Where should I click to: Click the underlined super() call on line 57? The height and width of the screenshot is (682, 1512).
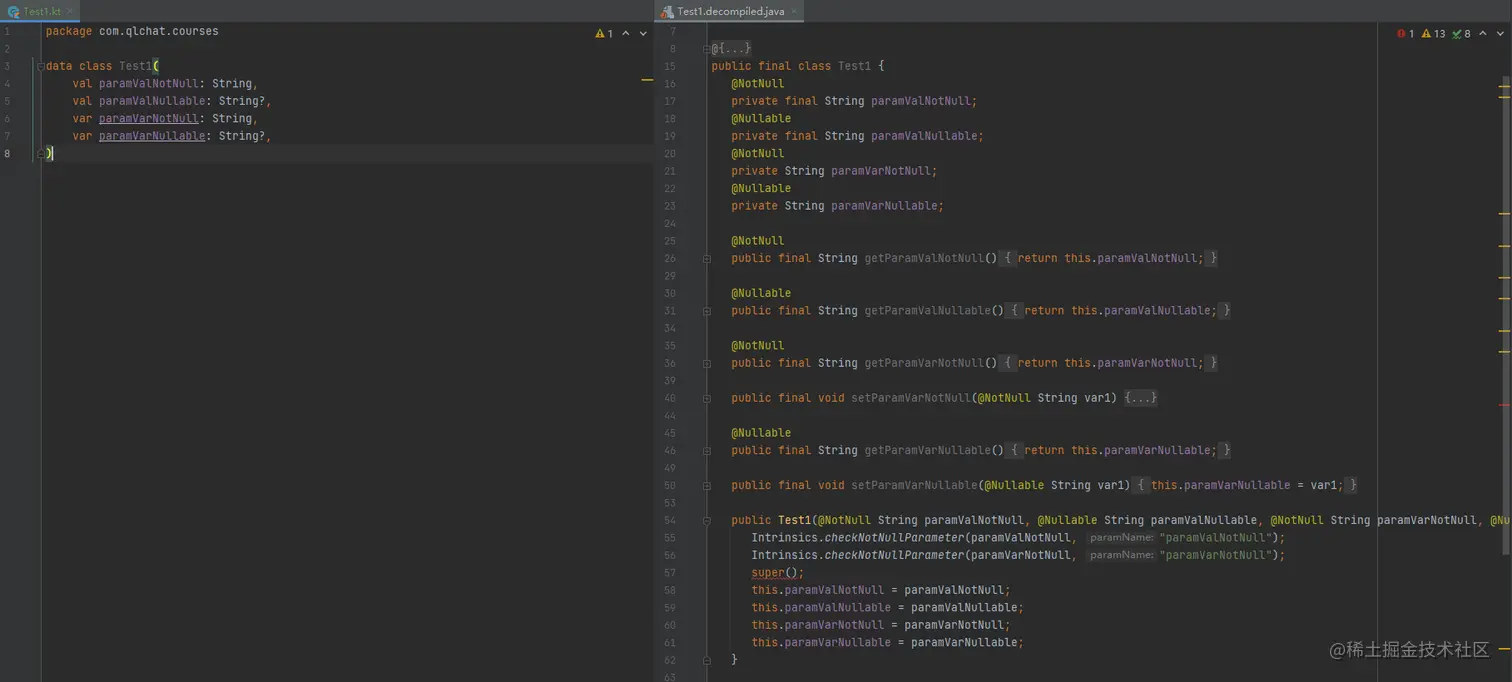coord(768,573)
